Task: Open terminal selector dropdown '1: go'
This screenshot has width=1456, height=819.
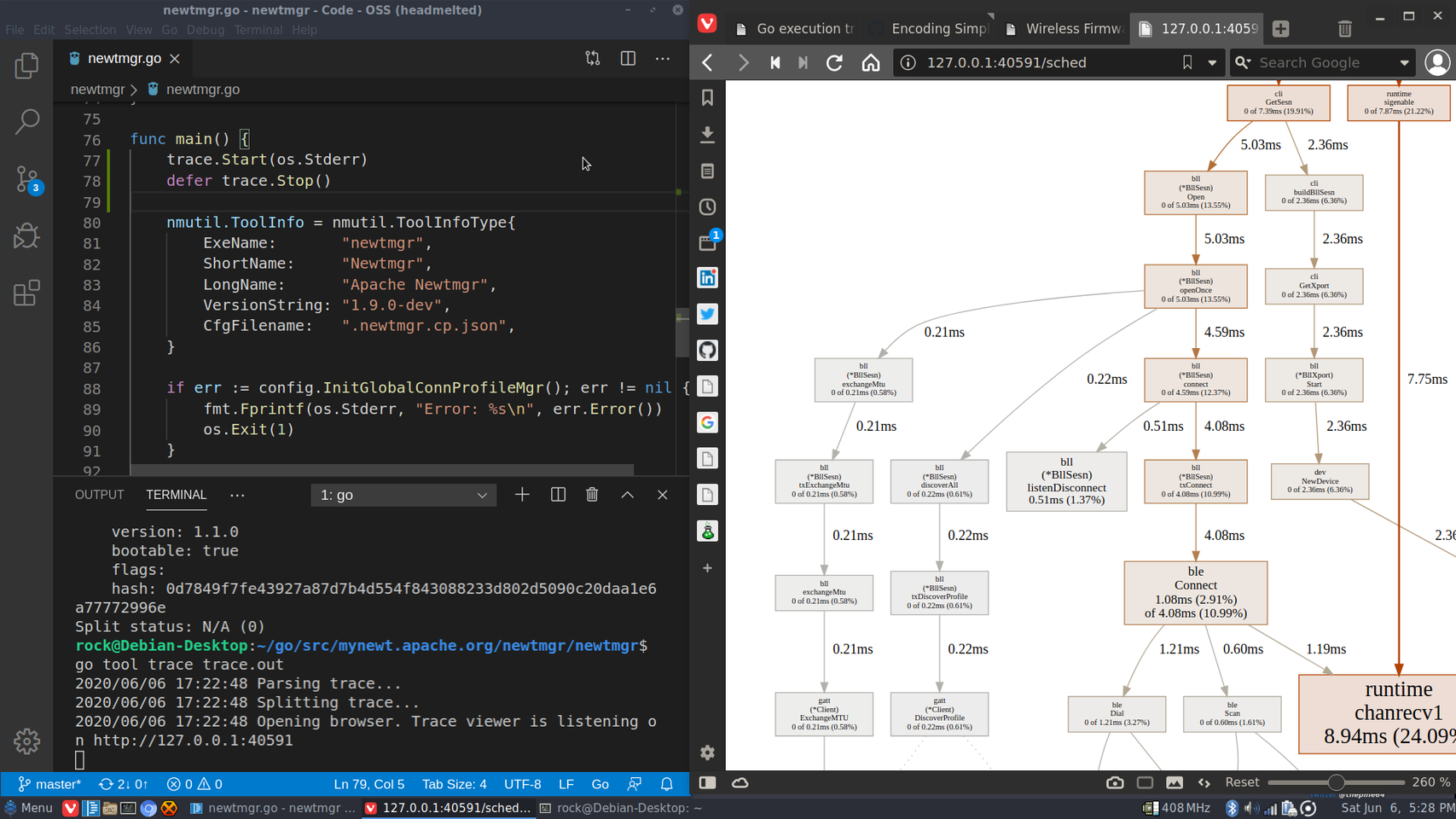Action: pos(403,495)
